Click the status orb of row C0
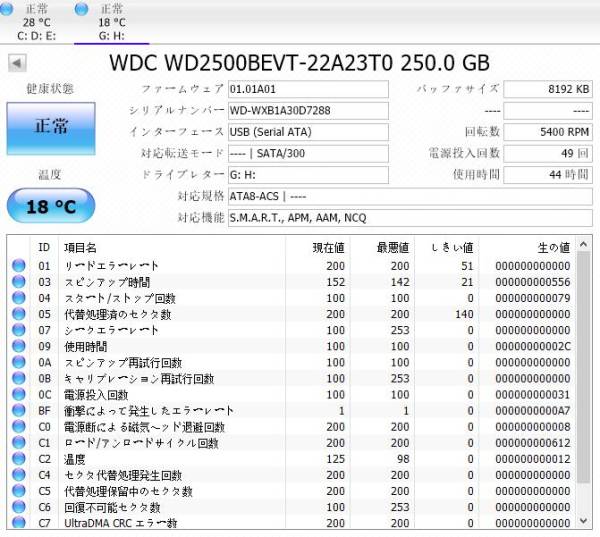The width and height of the screenshot is (600, 537). (x=18, y=426)
